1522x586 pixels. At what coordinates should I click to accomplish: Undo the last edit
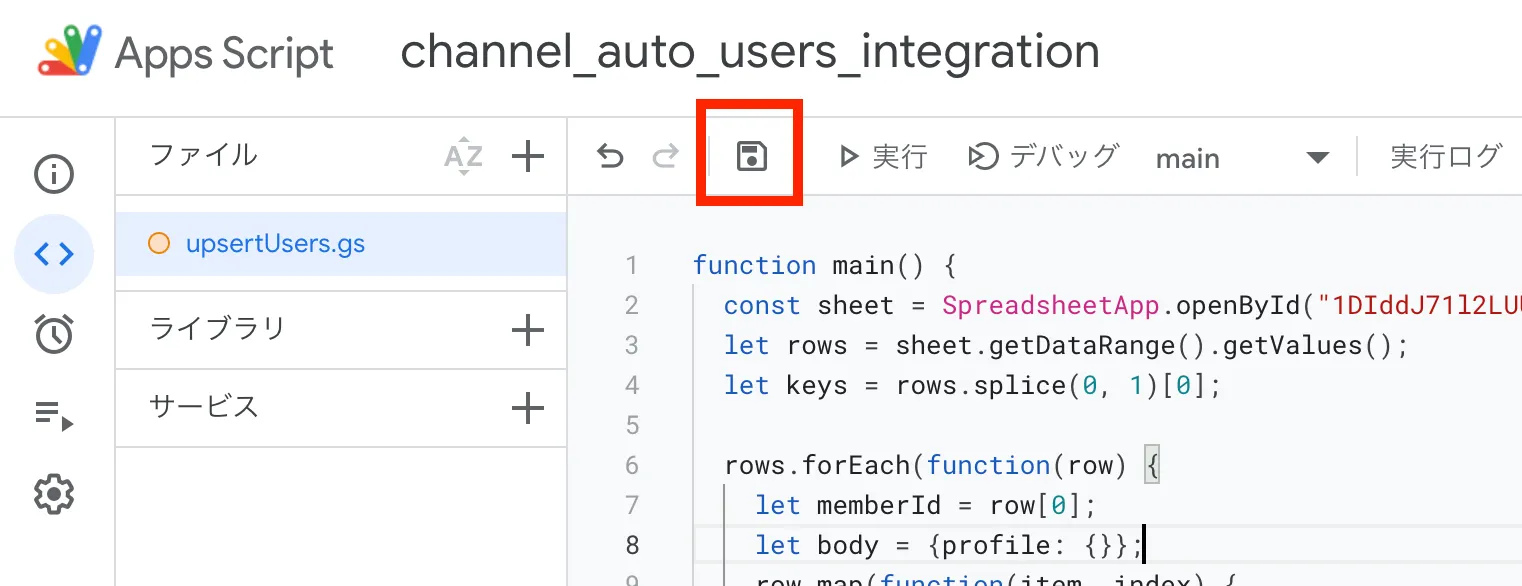610,157
